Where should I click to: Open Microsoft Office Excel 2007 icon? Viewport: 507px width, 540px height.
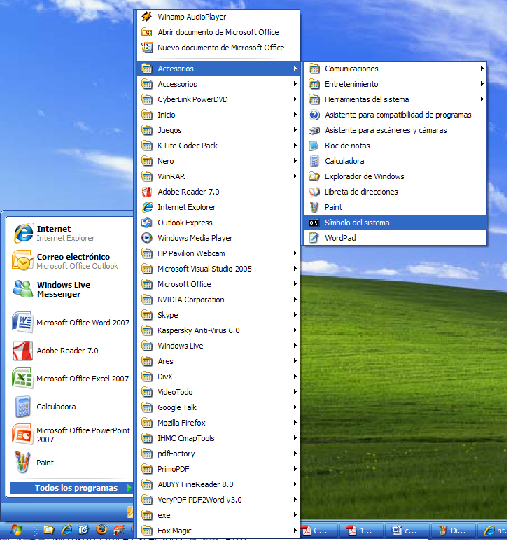coord(23,378)
